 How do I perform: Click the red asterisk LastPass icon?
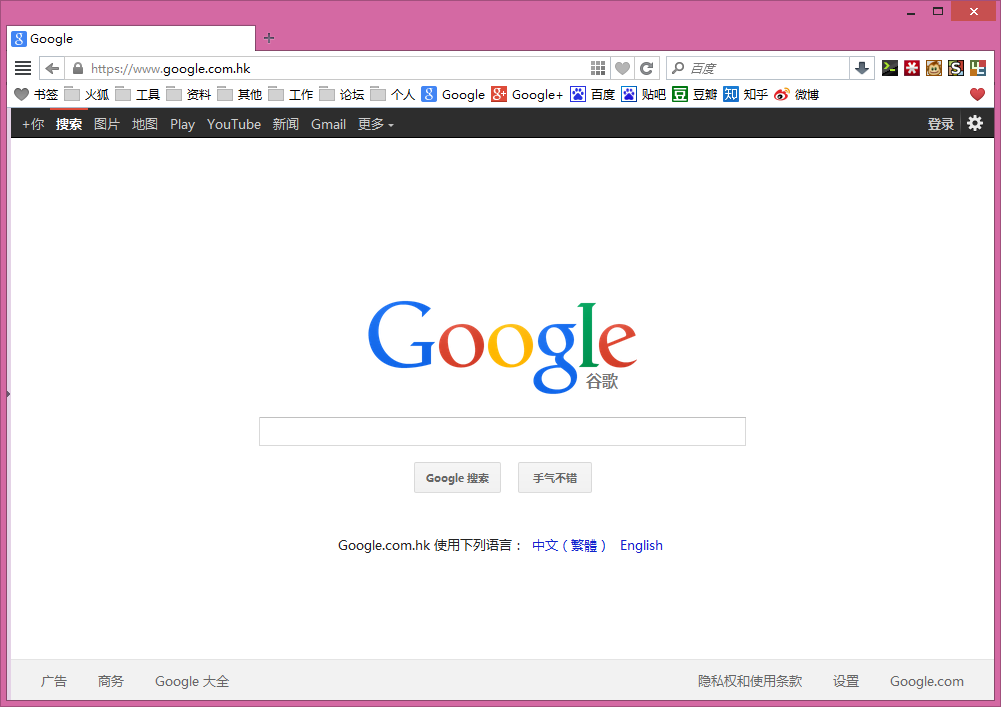912,68
